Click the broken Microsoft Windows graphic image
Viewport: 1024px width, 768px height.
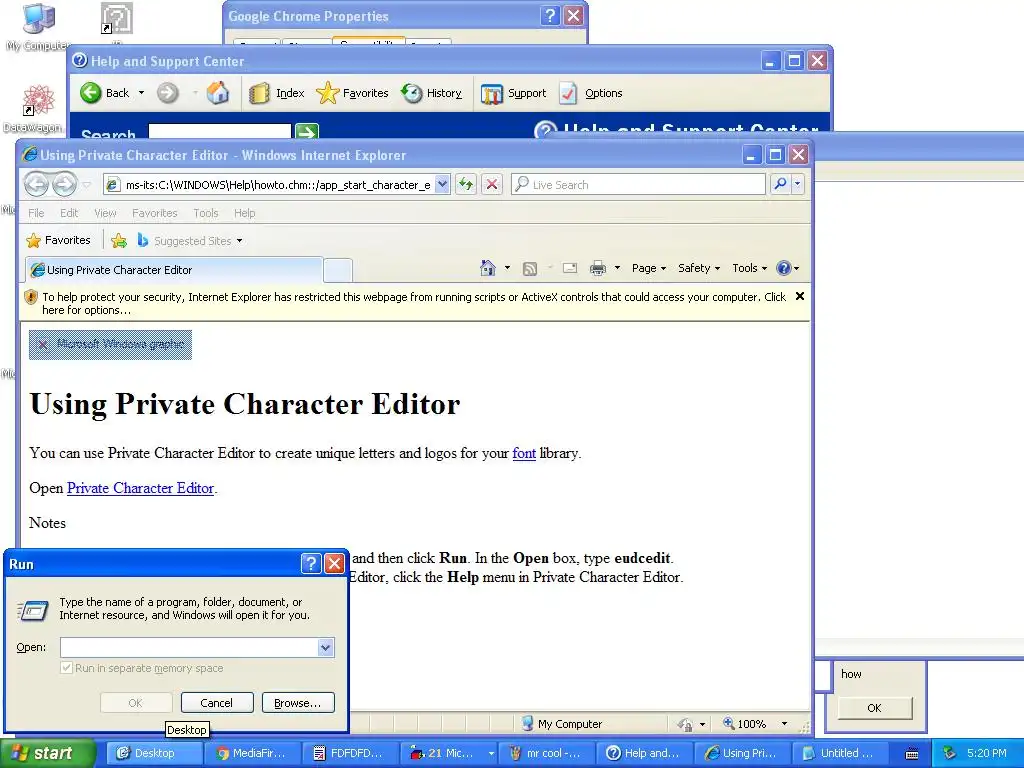110,344
